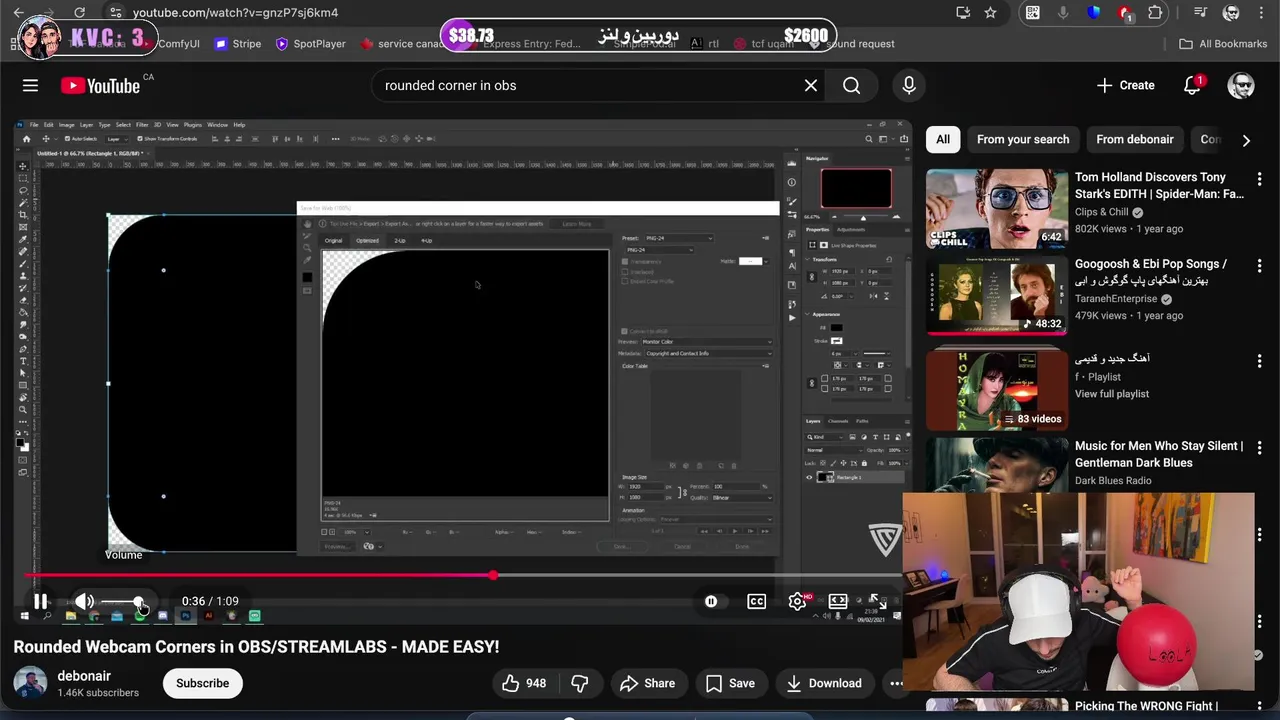Screen dimensions: 1280x720
Task: Open the Dark Blues Radio channel
Action: coord(1113,481)
